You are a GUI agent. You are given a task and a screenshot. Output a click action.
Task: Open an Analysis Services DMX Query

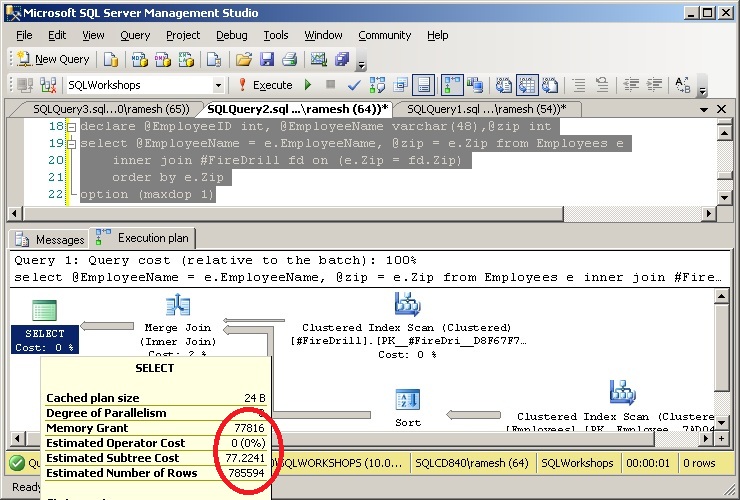163,59
